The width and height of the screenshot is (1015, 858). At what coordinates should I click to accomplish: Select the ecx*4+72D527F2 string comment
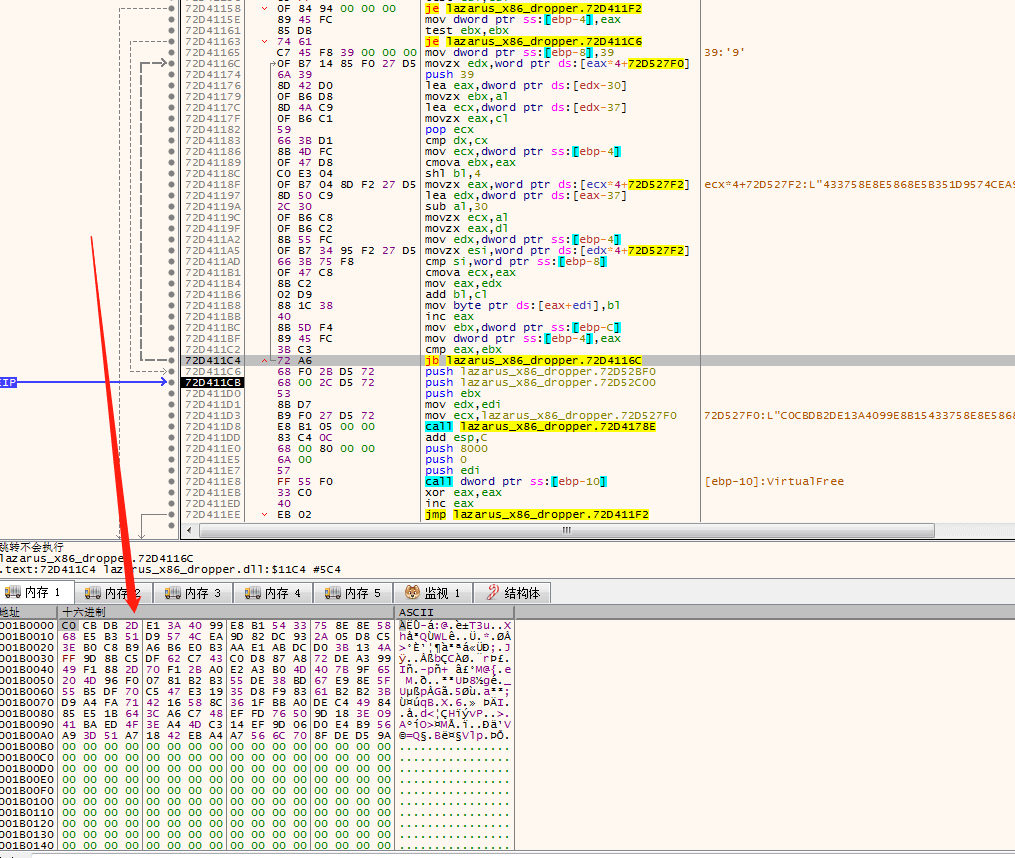point(859,185)
